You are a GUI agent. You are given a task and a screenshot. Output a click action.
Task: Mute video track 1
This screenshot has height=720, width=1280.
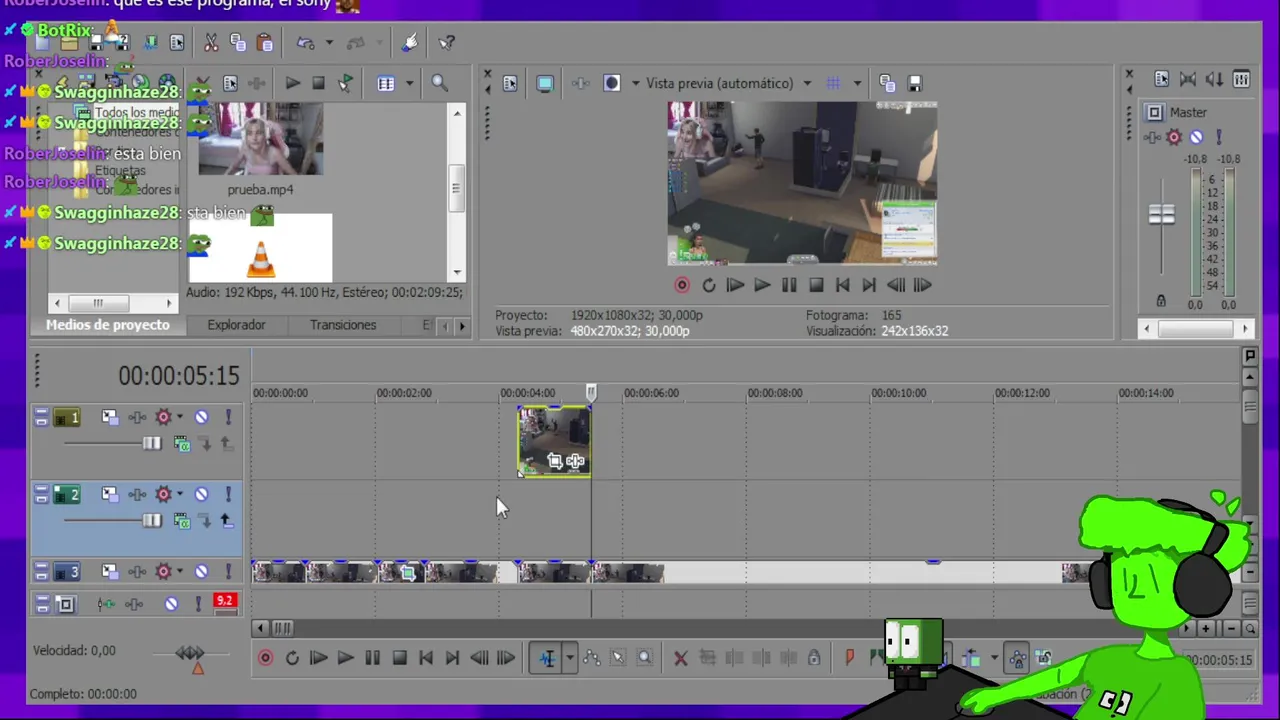coord(201,417)
